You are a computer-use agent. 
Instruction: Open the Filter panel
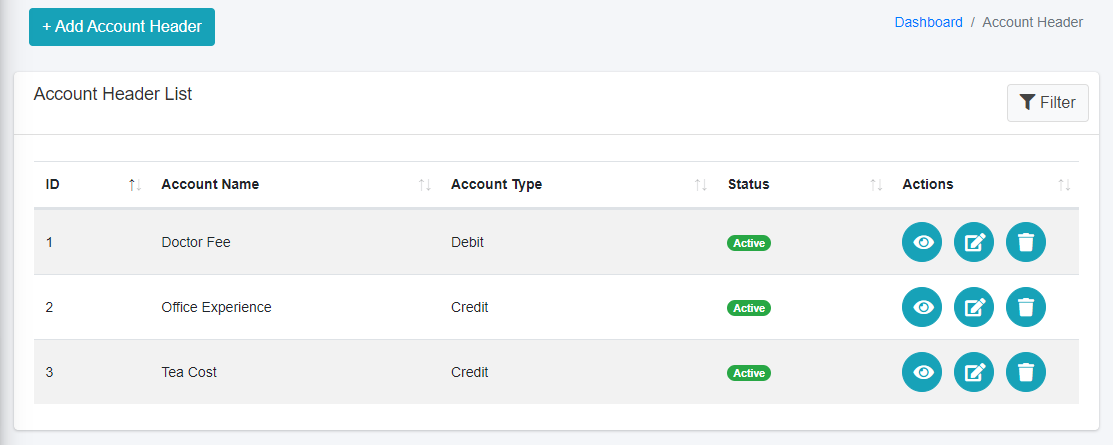click(x=1047, y=102)
